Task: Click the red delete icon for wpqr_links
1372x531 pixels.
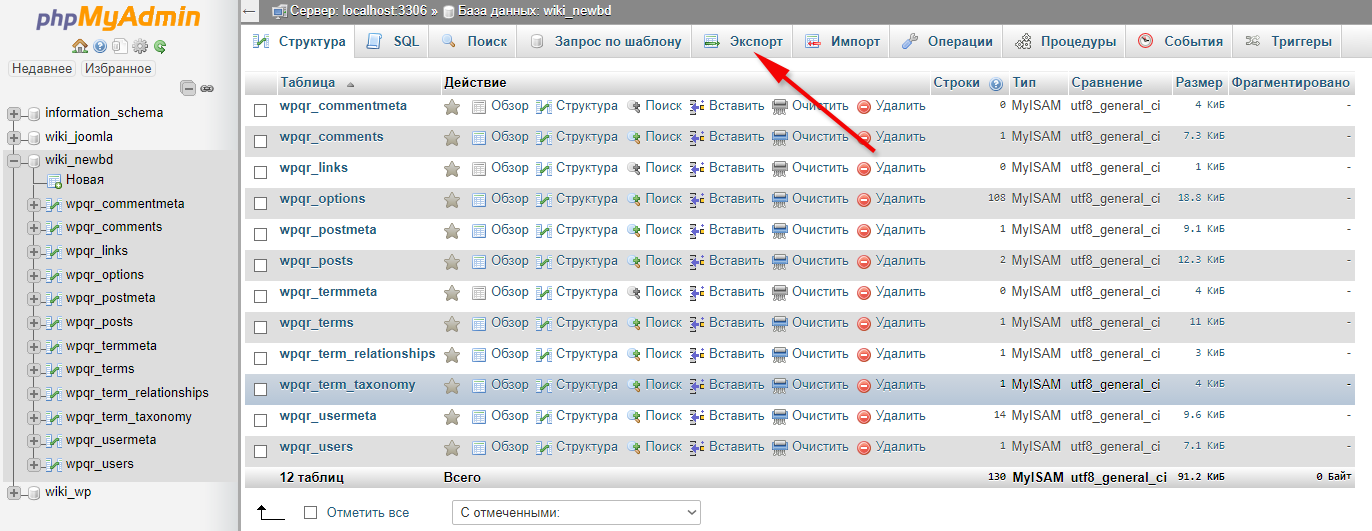Action: coord(864,168)
